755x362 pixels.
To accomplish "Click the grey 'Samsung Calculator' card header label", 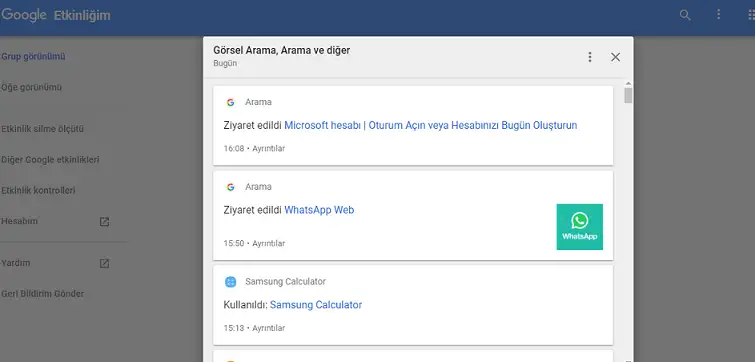I will point(286,282).
